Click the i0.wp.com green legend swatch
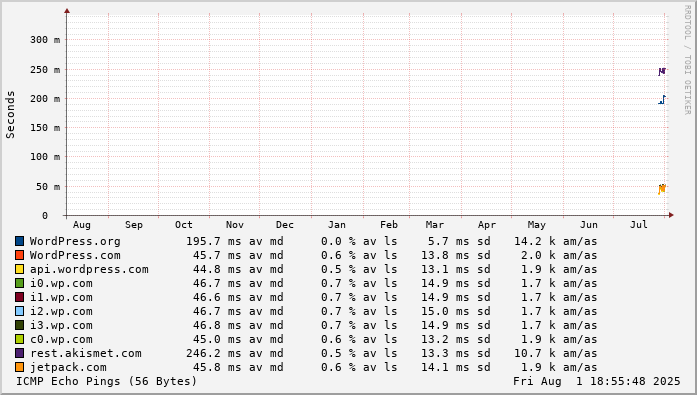This screenshot has width=697, height=395. point(19,283)
